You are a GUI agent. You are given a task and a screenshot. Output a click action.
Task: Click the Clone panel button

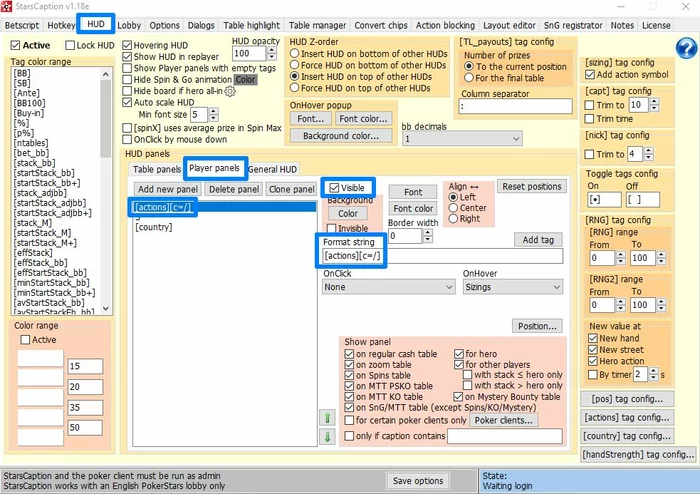coord(292,189)
